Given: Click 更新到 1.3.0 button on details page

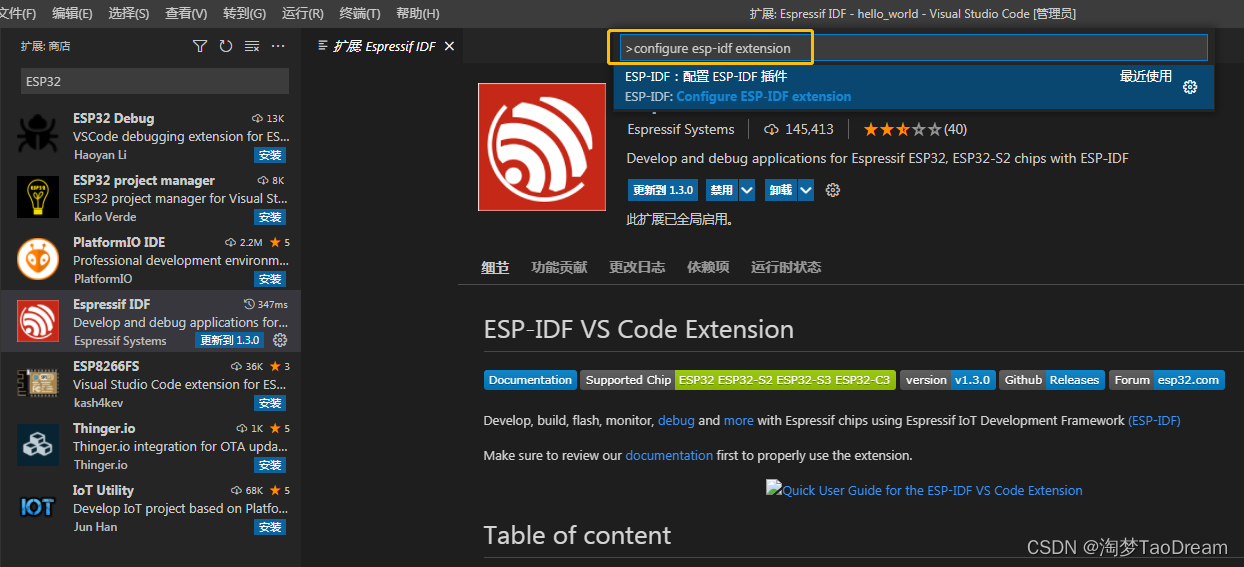Looking at the screenshot, I should click(x=662, y=190).
